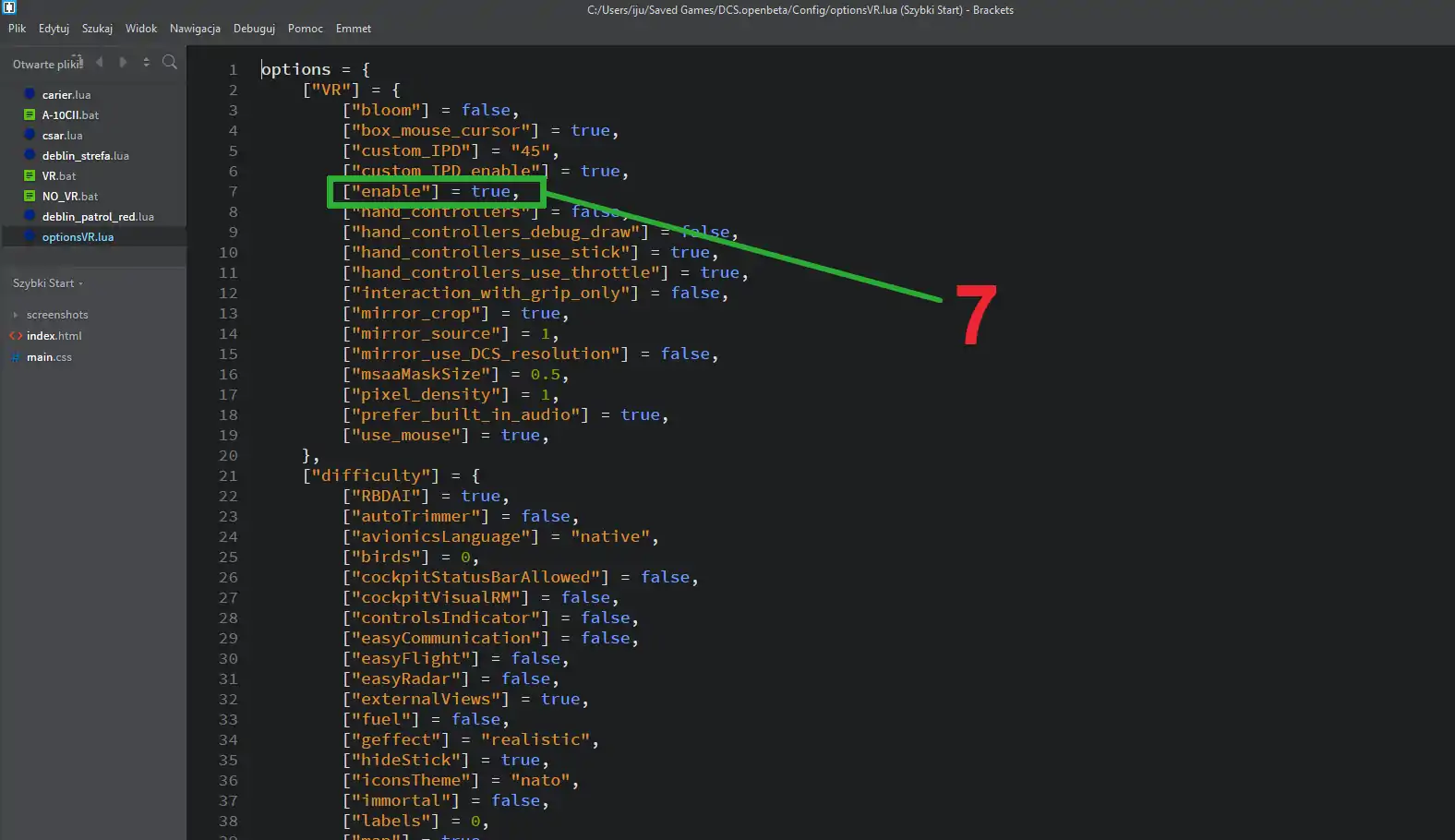1455x840 pixels.
Task: Select optionsVR.lua in open files
Action: pyautogui.click(x=78, y=237)
